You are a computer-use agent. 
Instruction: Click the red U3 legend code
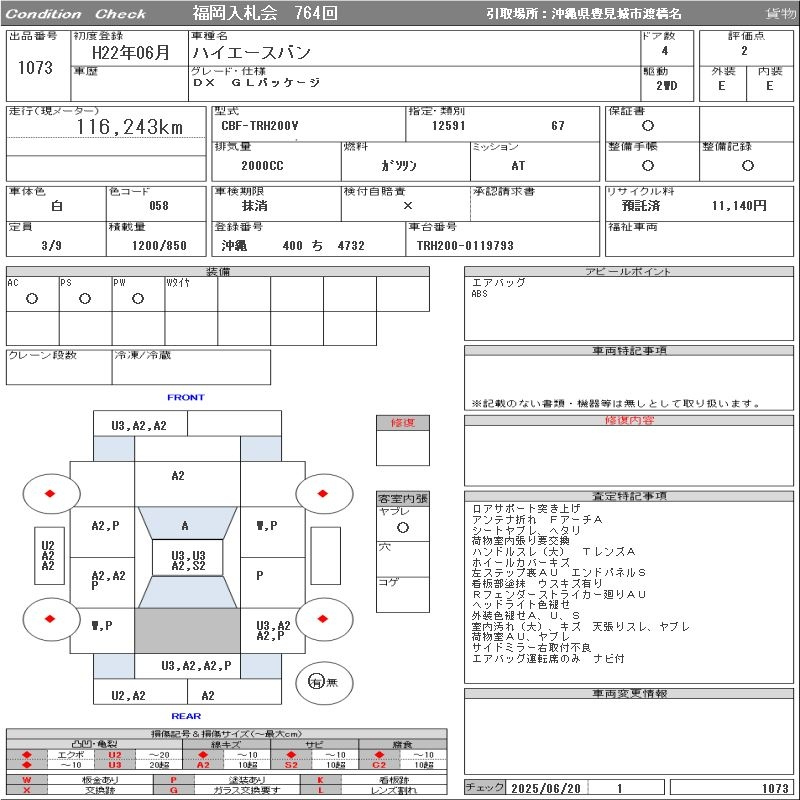[x=115, y=765]
